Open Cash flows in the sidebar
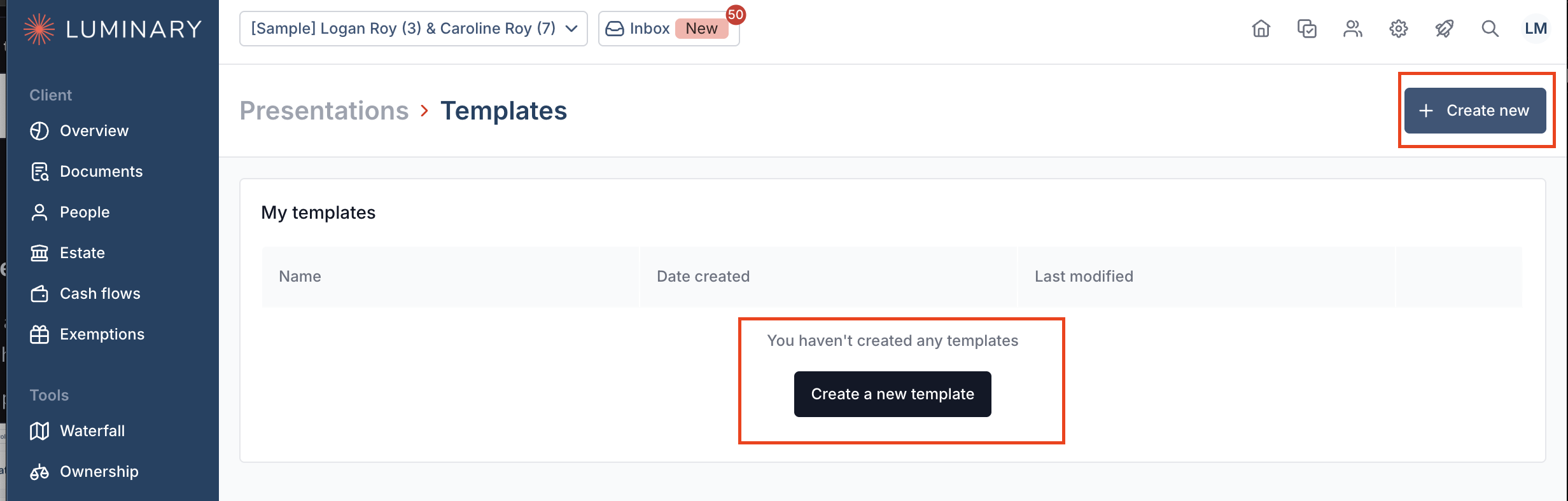The width and height of the screenshot is (1568, 501). (x=100, y=294)
